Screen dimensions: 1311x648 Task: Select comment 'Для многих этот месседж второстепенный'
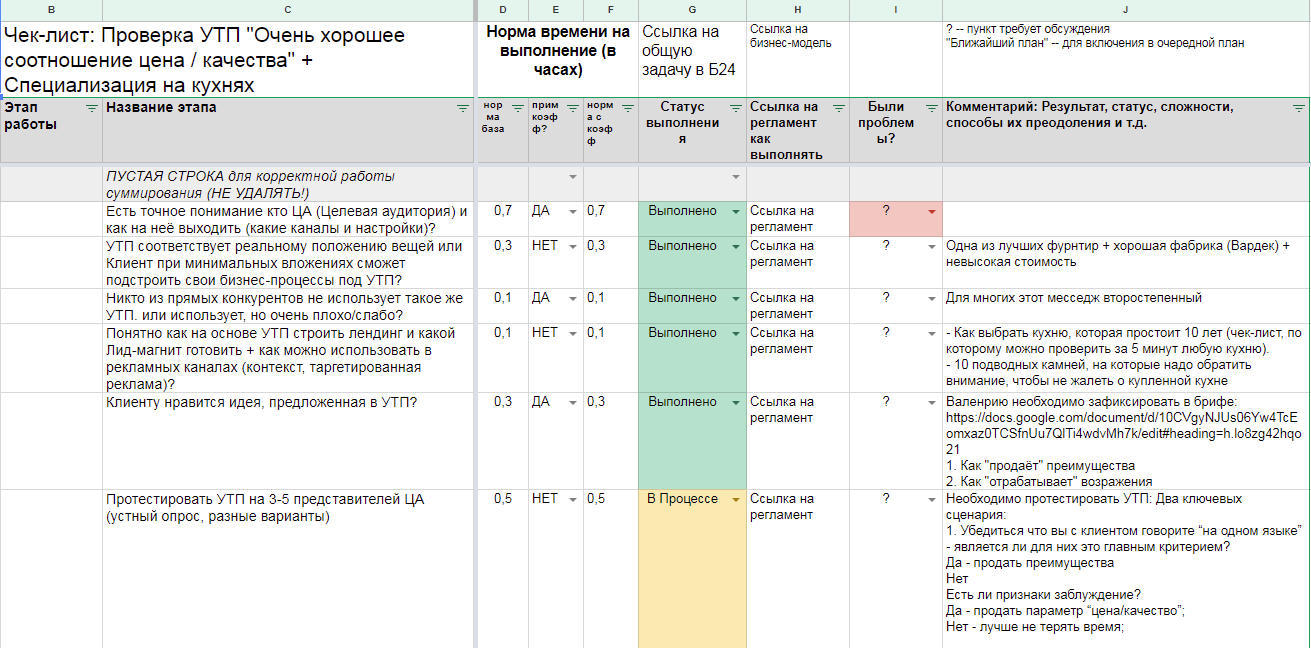point(1126,306)
